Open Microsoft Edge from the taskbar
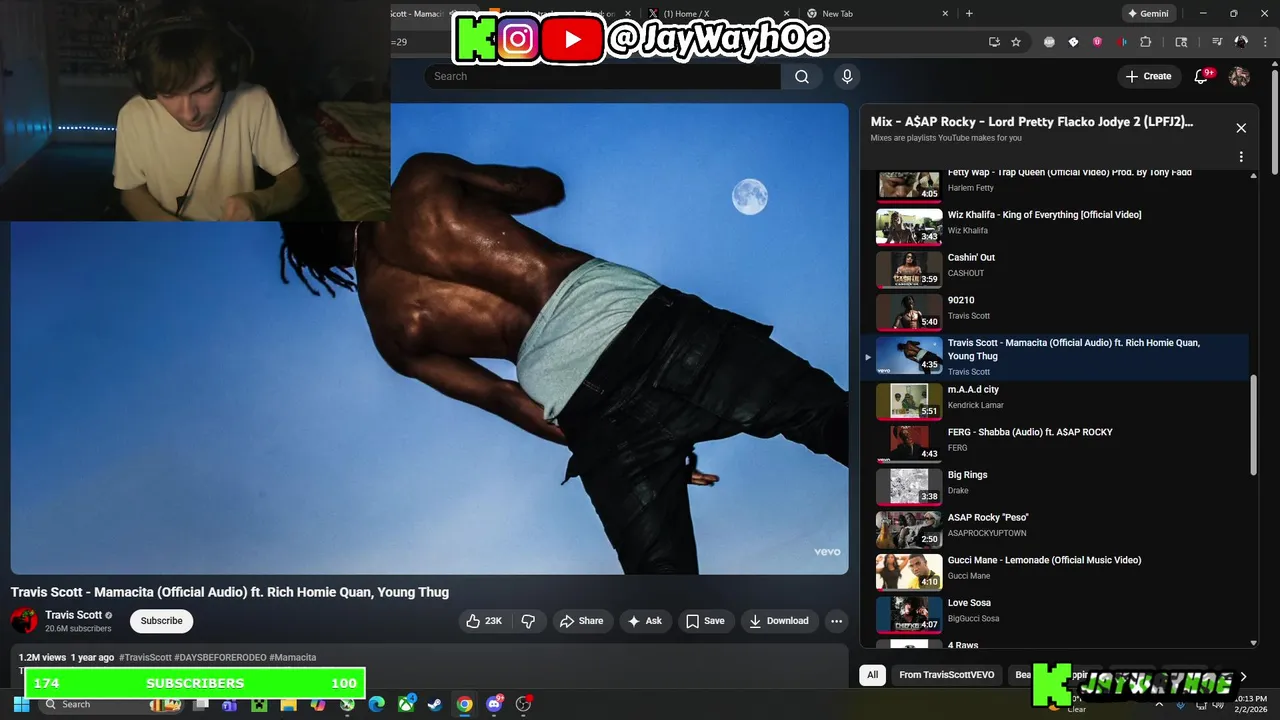The height and width of the screenshot is (720, 1280). point(376,704)
